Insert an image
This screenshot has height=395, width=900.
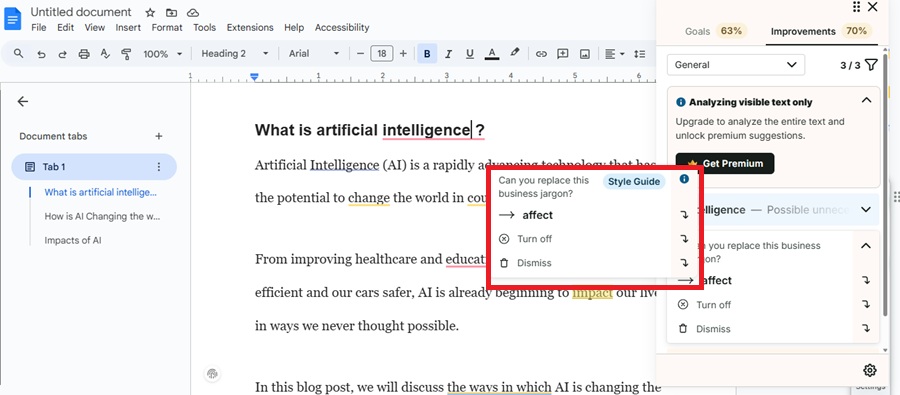point(584,54)
